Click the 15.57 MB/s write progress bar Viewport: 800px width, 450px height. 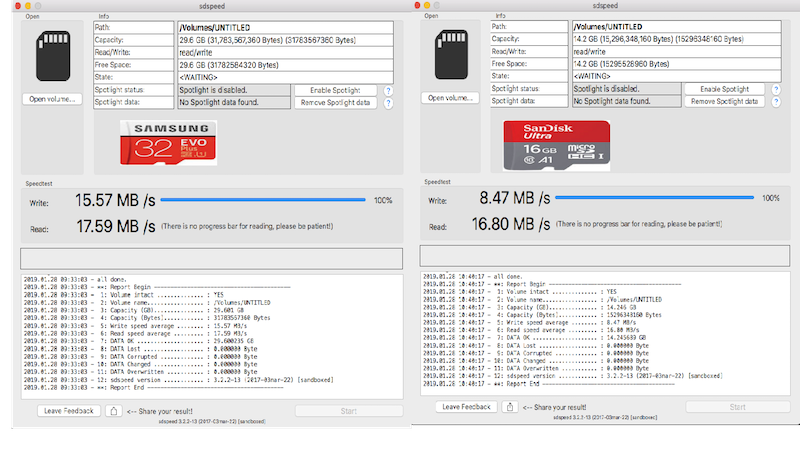264,200
